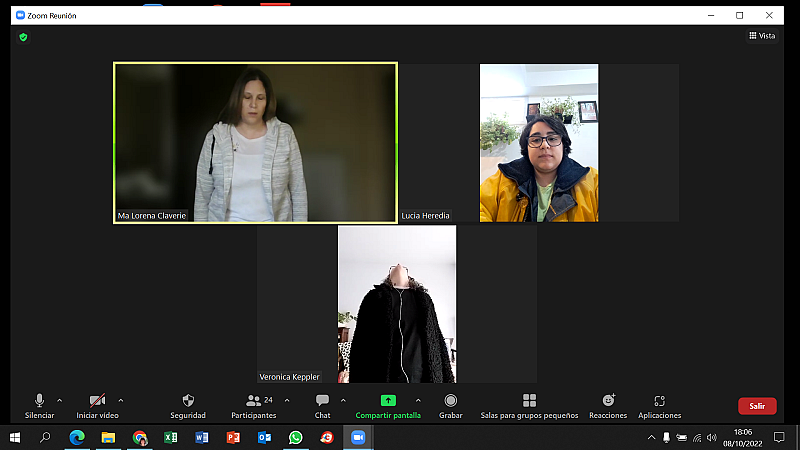Viewport: 800px width, 450px height.
Task: Expand the arrow next to Participantes
Action: (287, 400)
